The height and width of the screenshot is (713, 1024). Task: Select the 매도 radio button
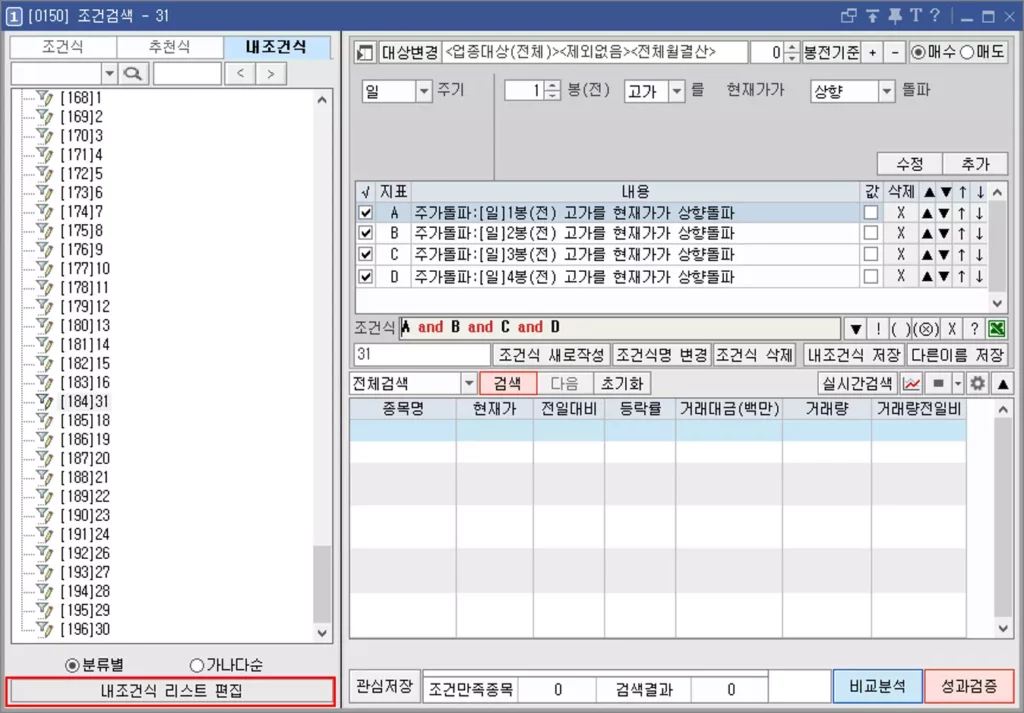tap(967, 52)
